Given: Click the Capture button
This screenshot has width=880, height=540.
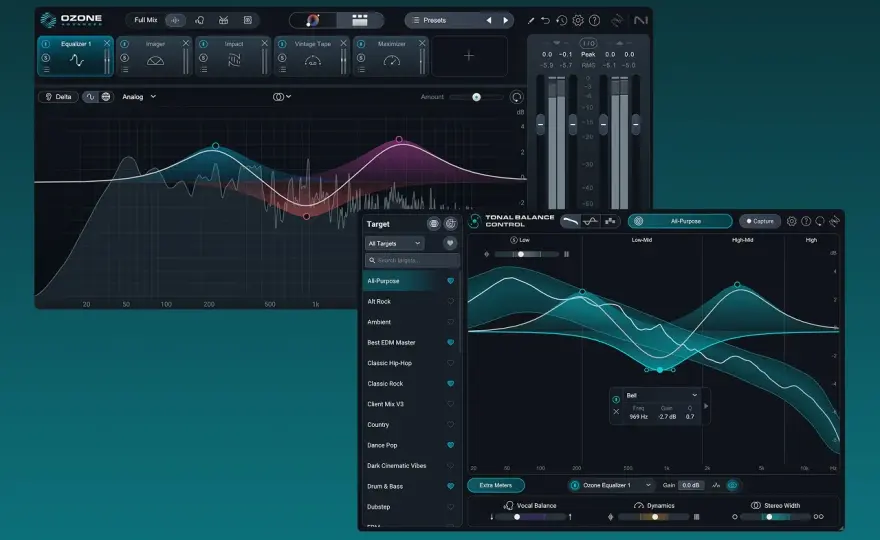Looking at the screenshot, I should [x=760, y=221].
